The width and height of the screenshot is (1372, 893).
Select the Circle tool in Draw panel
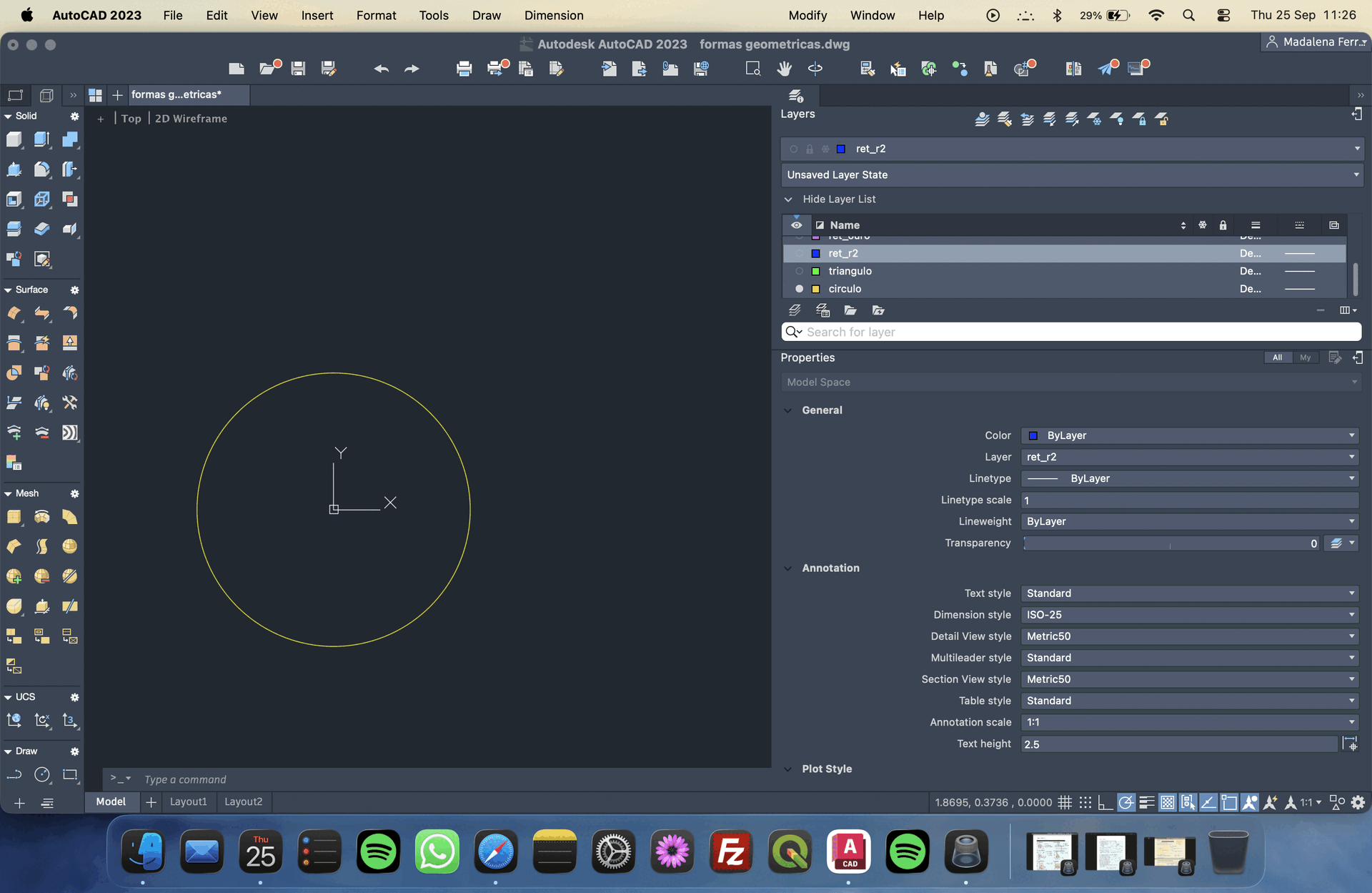tap(42, 775)
